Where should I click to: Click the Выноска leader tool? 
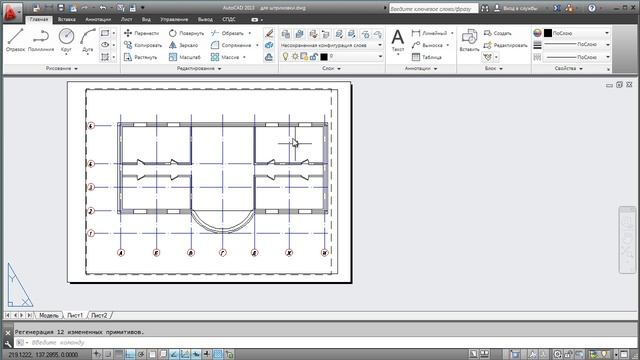coord(427,45)
